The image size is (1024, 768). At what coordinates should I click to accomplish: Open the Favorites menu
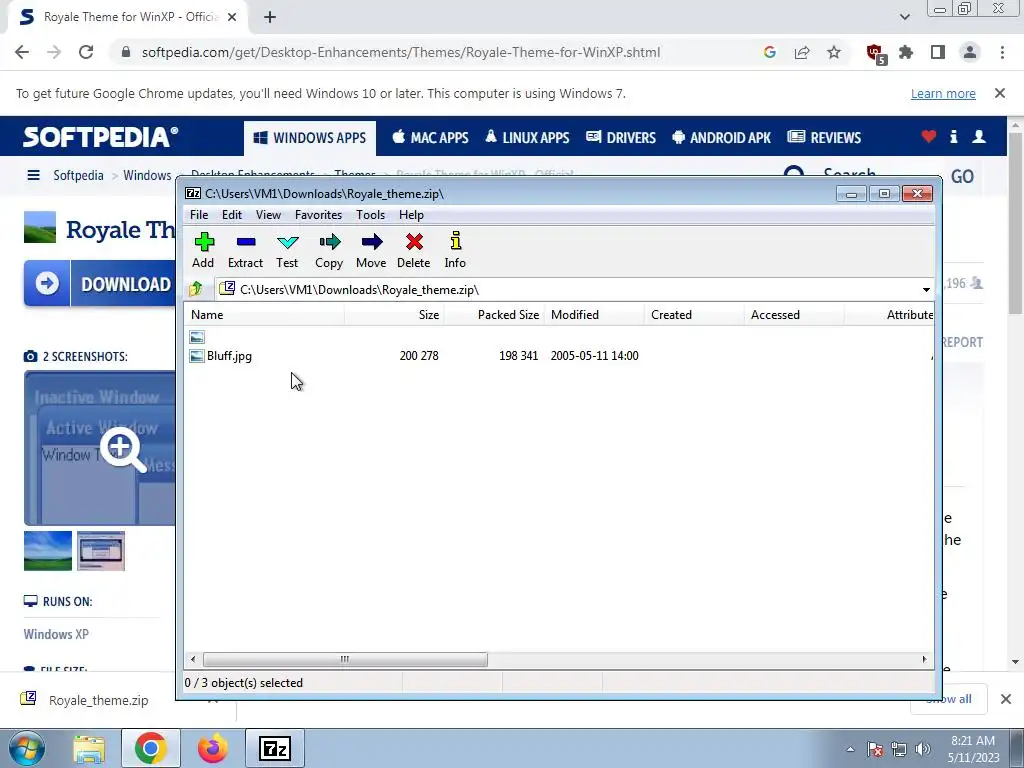point(318,215)
